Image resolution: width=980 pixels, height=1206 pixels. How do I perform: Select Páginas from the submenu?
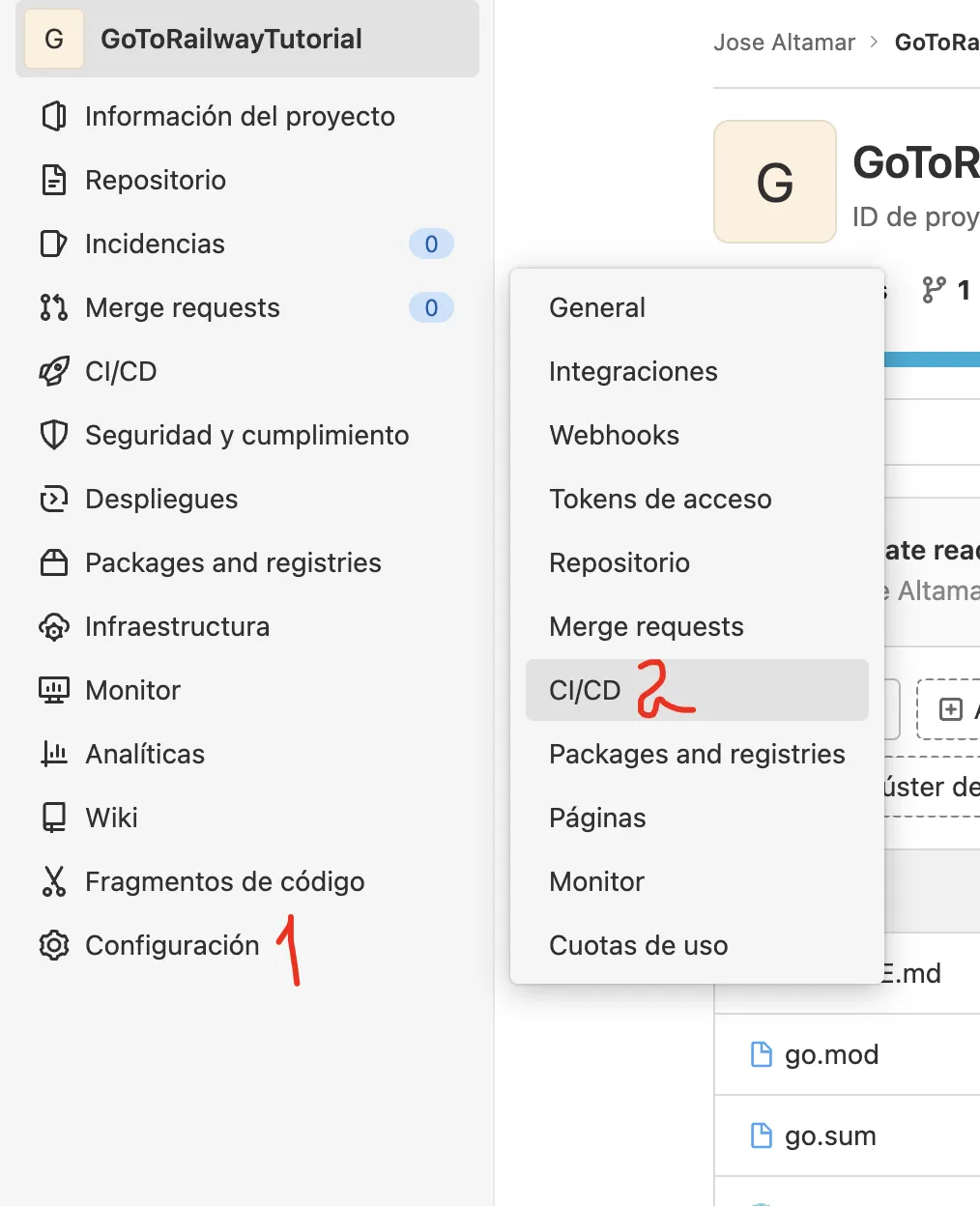pyautogui.click(x=597, y=818)
